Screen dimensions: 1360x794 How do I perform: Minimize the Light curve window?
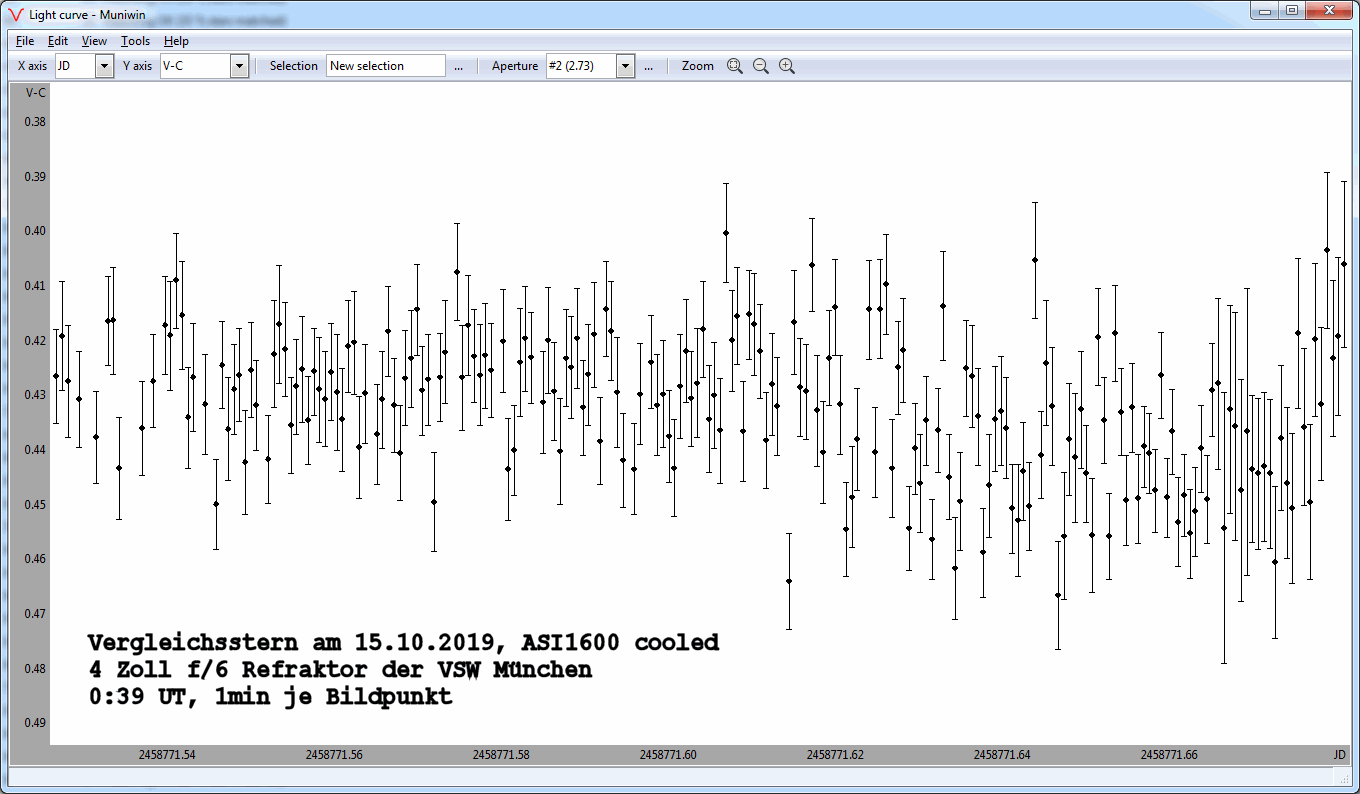[1266, 10]
